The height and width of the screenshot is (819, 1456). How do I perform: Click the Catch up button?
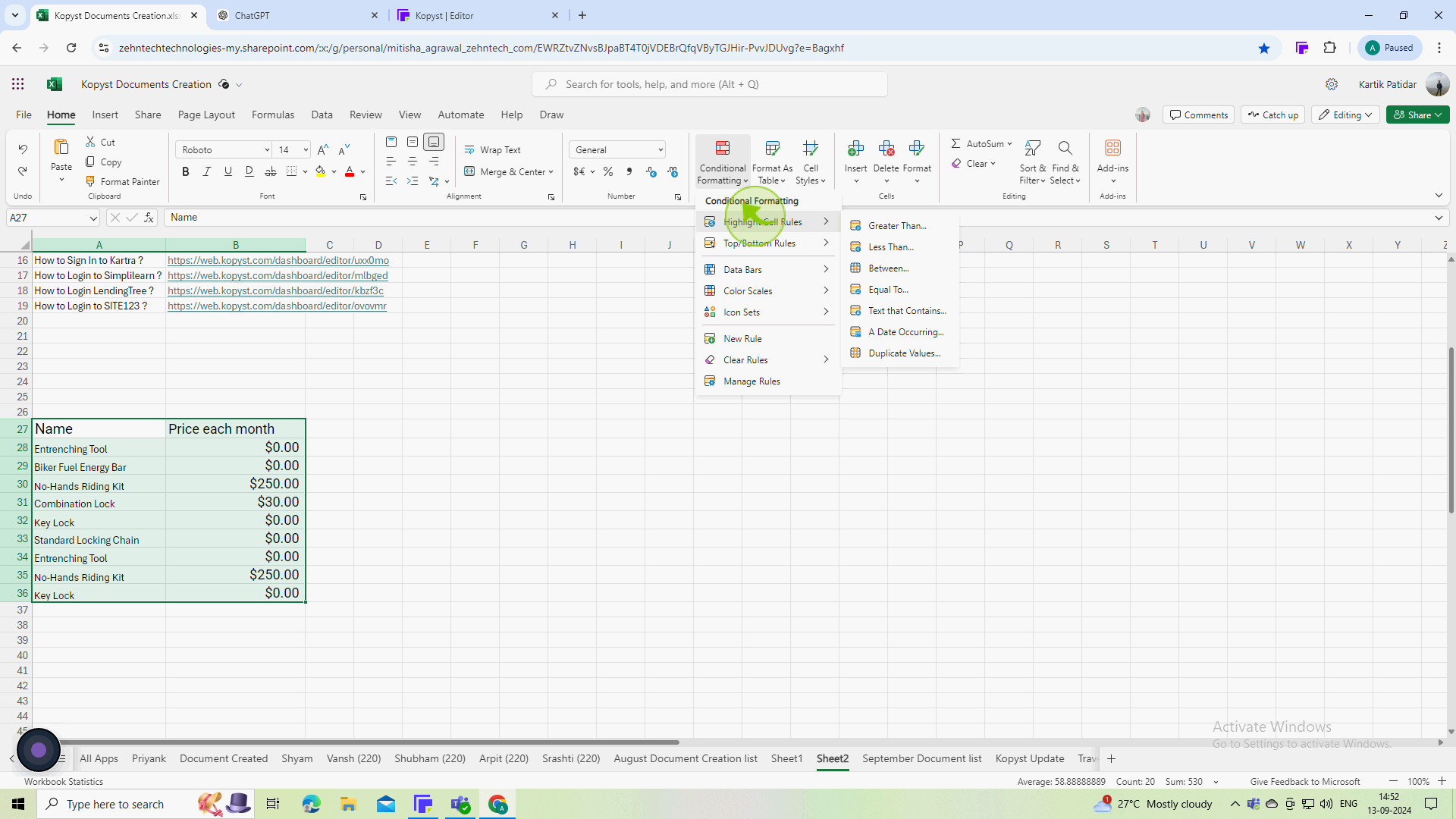1273,115
